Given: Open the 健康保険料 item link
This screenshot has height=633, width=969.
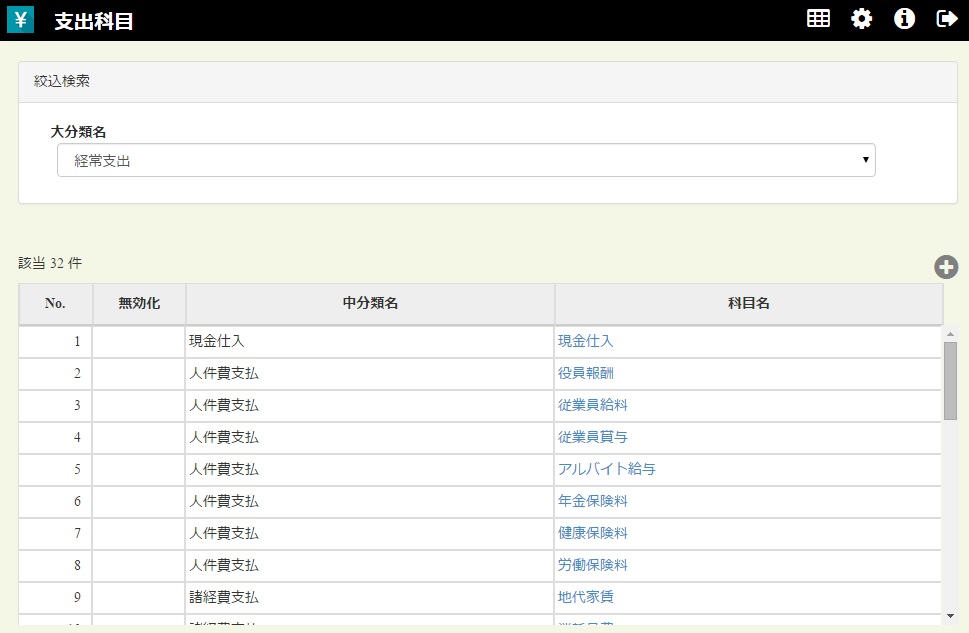Looking at the screenshot, I should 592,533.
